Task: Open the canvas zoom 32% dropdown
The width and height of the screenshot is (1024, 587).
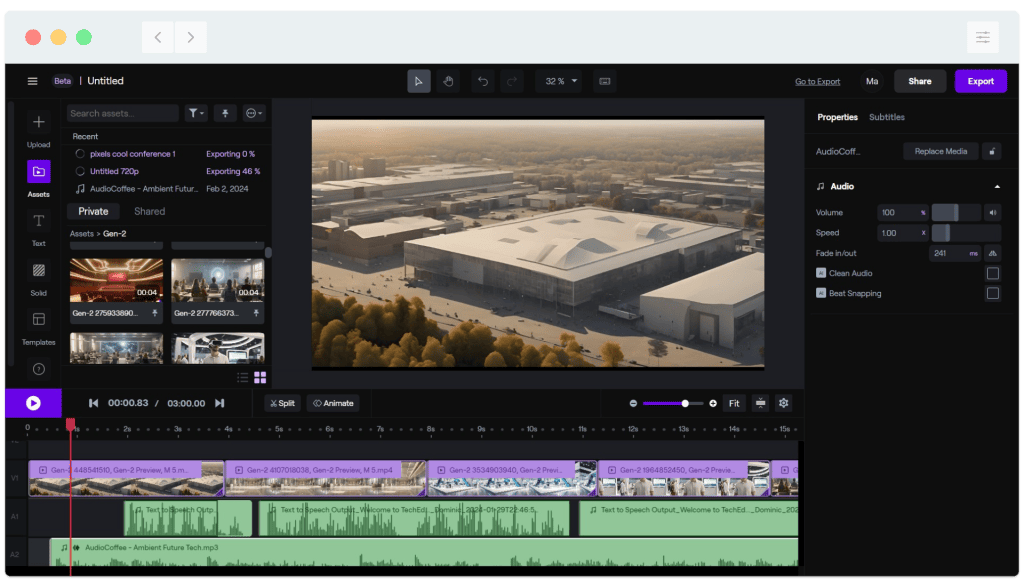Action: pyautogui.click(x=557, y=81)
